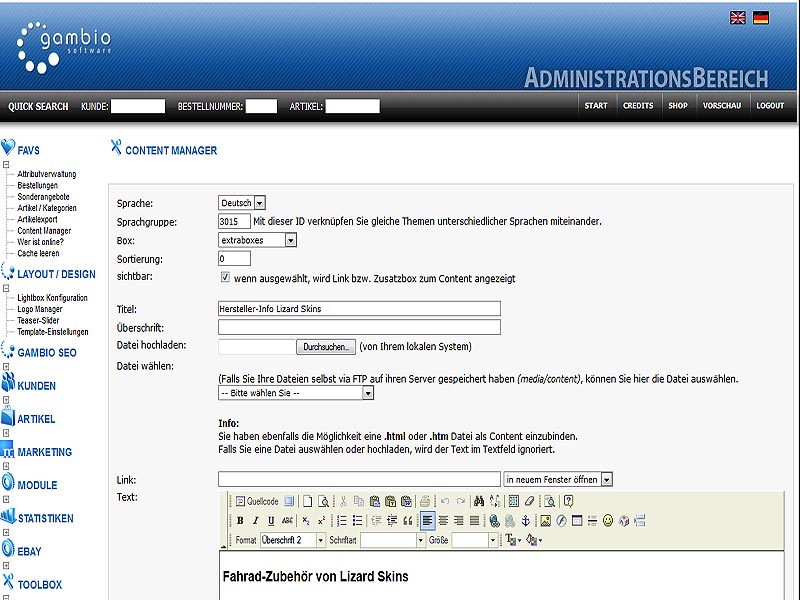Open the Sprache dropdown showing Deutsch
The width and height of the screenshot is (800, 600).
[x=242, y=203]
